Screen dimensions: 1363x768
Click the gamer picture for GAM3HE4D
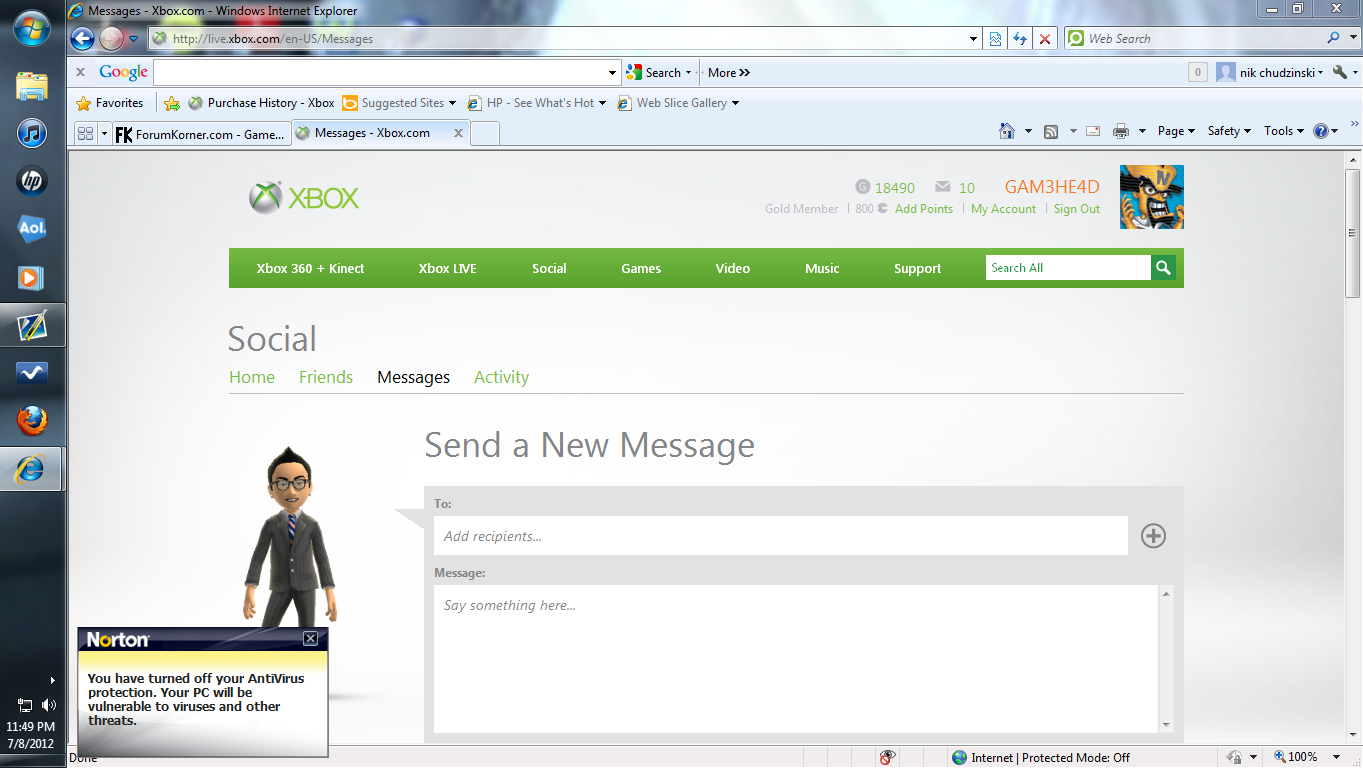1151,197
